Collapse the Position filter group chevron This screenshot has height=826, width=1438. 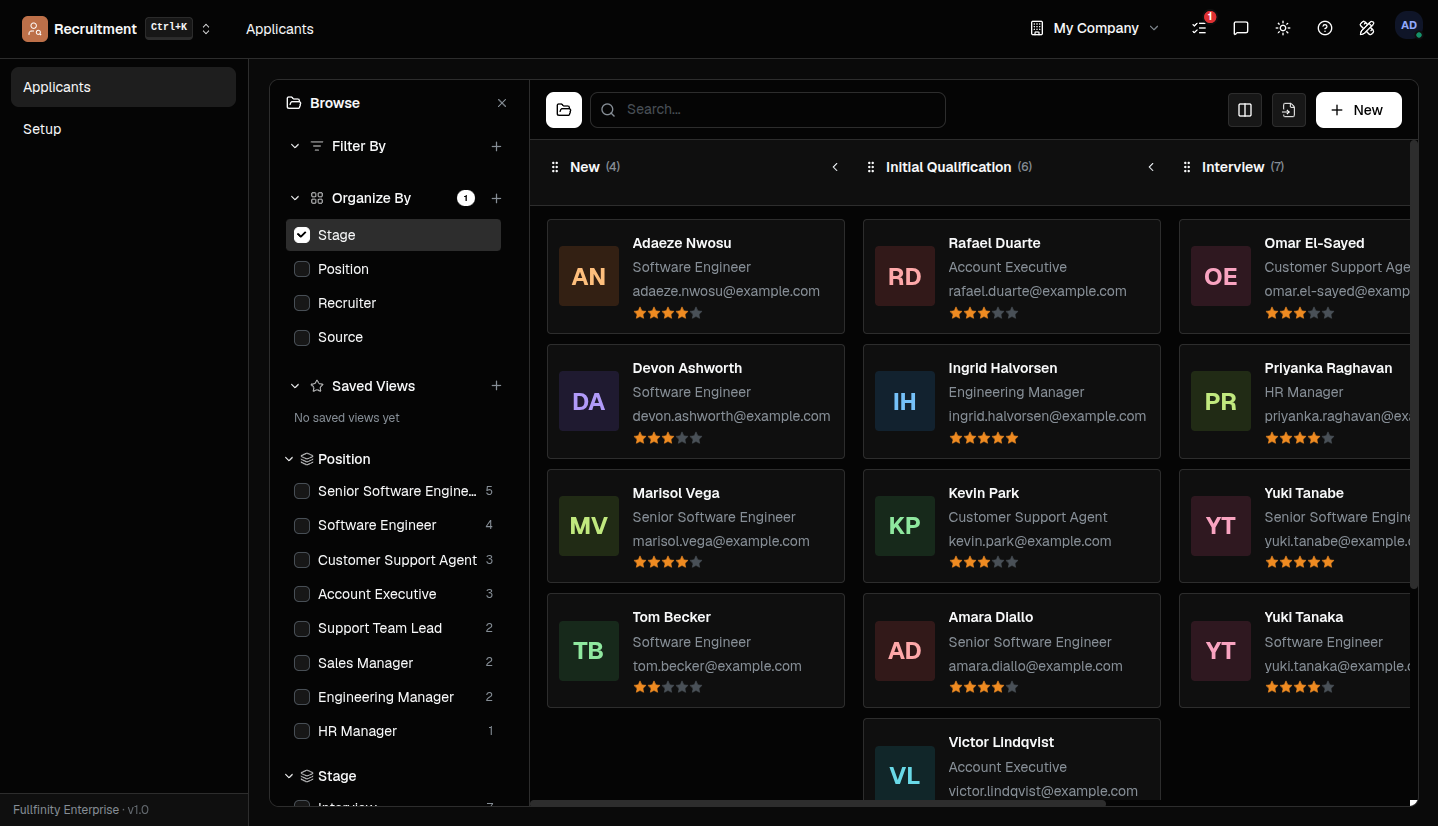(x=290, y=459)
